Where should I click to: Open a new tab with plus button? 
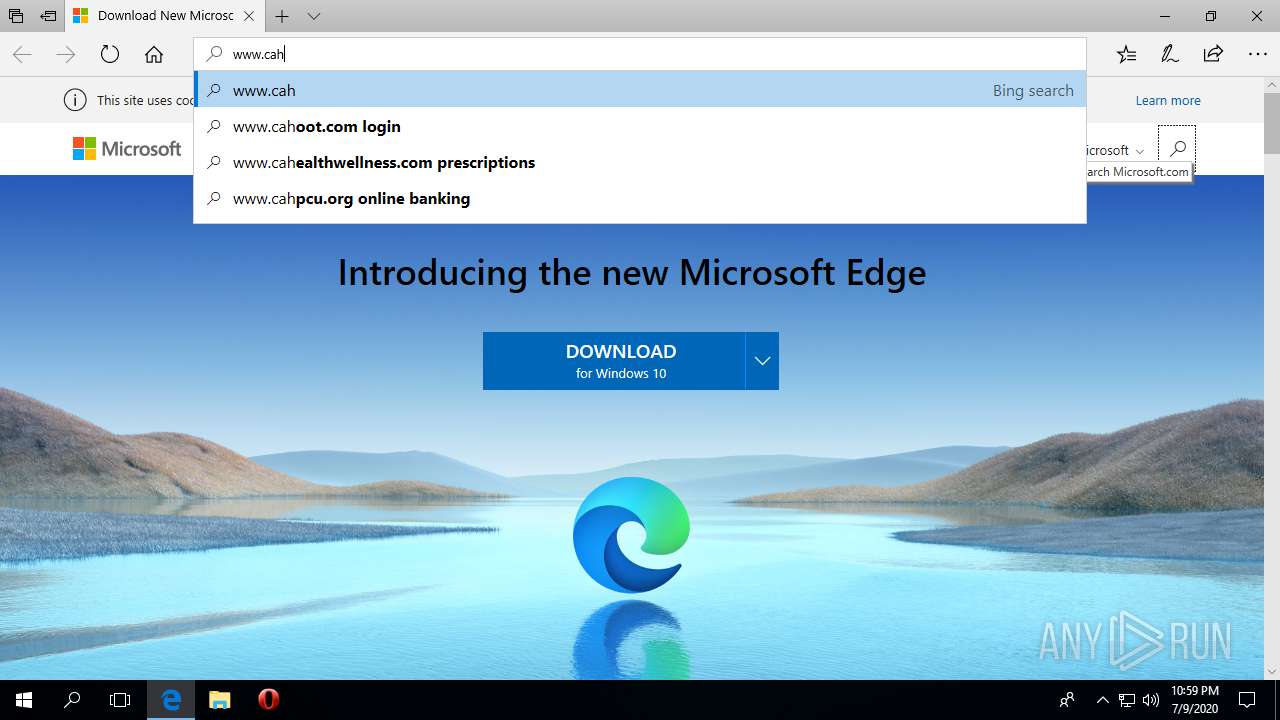(282, 16)
